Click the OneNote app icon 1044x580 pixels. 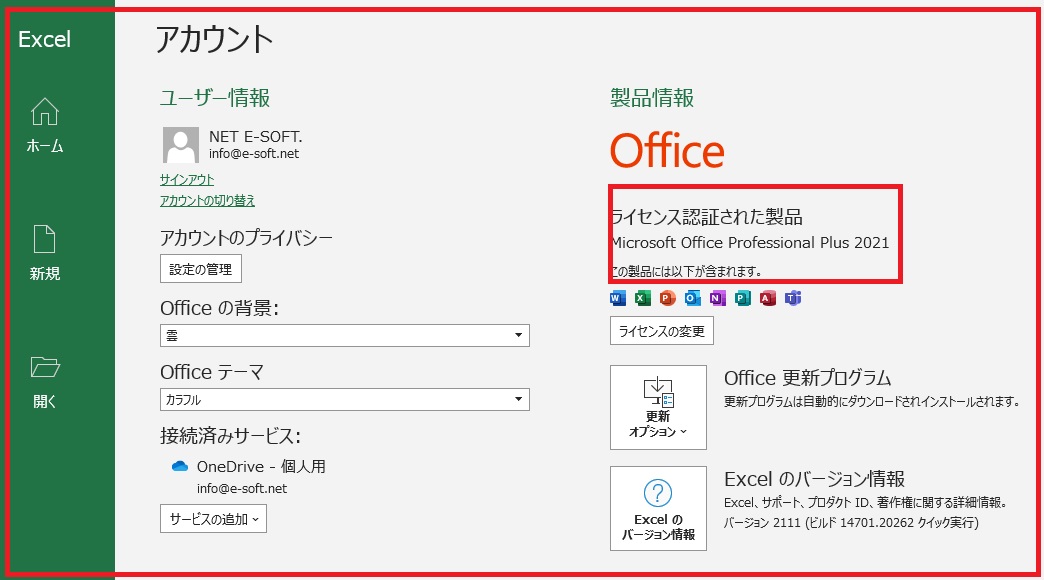(718, 298)
